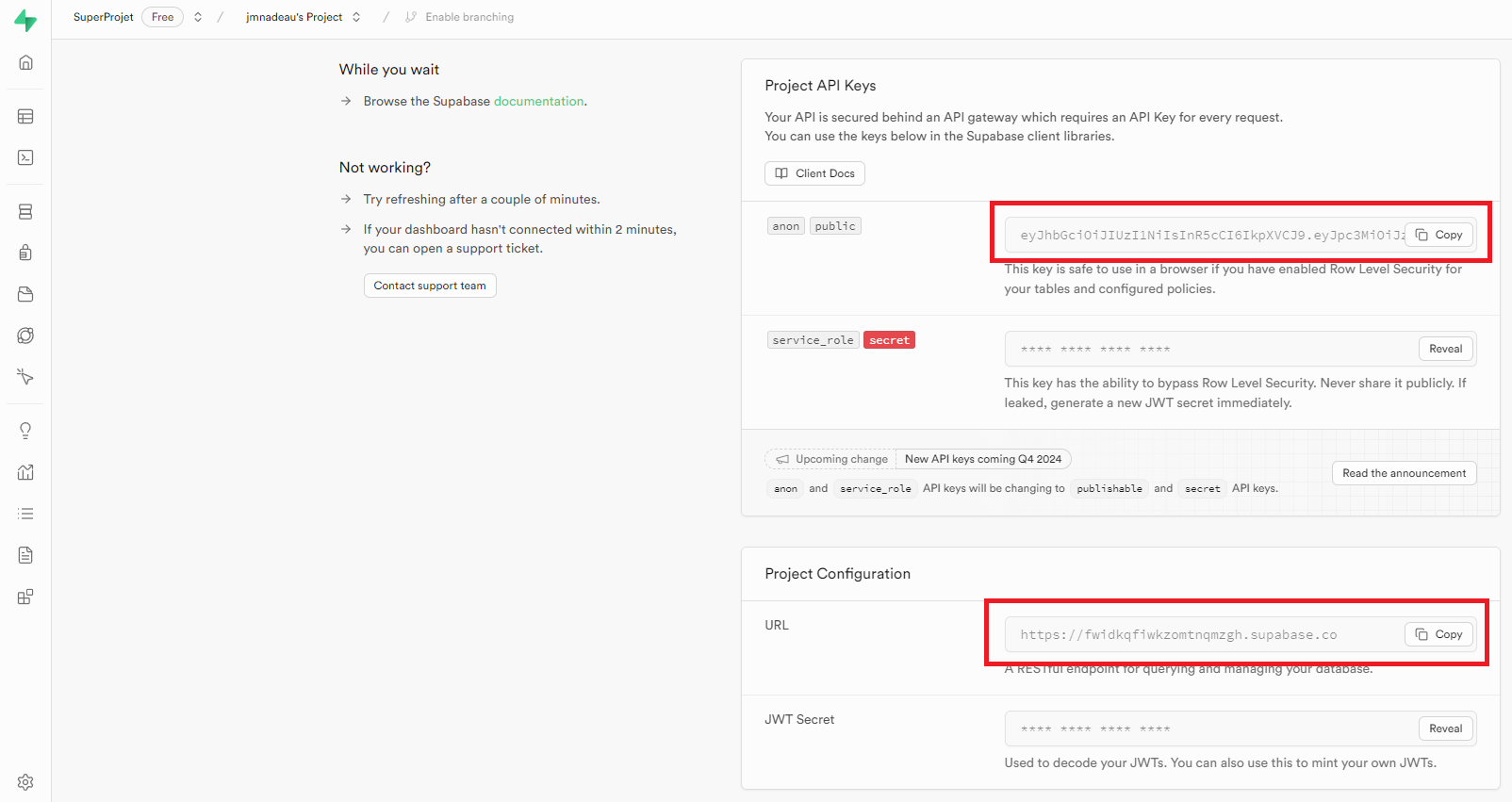Click the Supabase logo icon
The image size is (1512, 802).
pos(25,20)
